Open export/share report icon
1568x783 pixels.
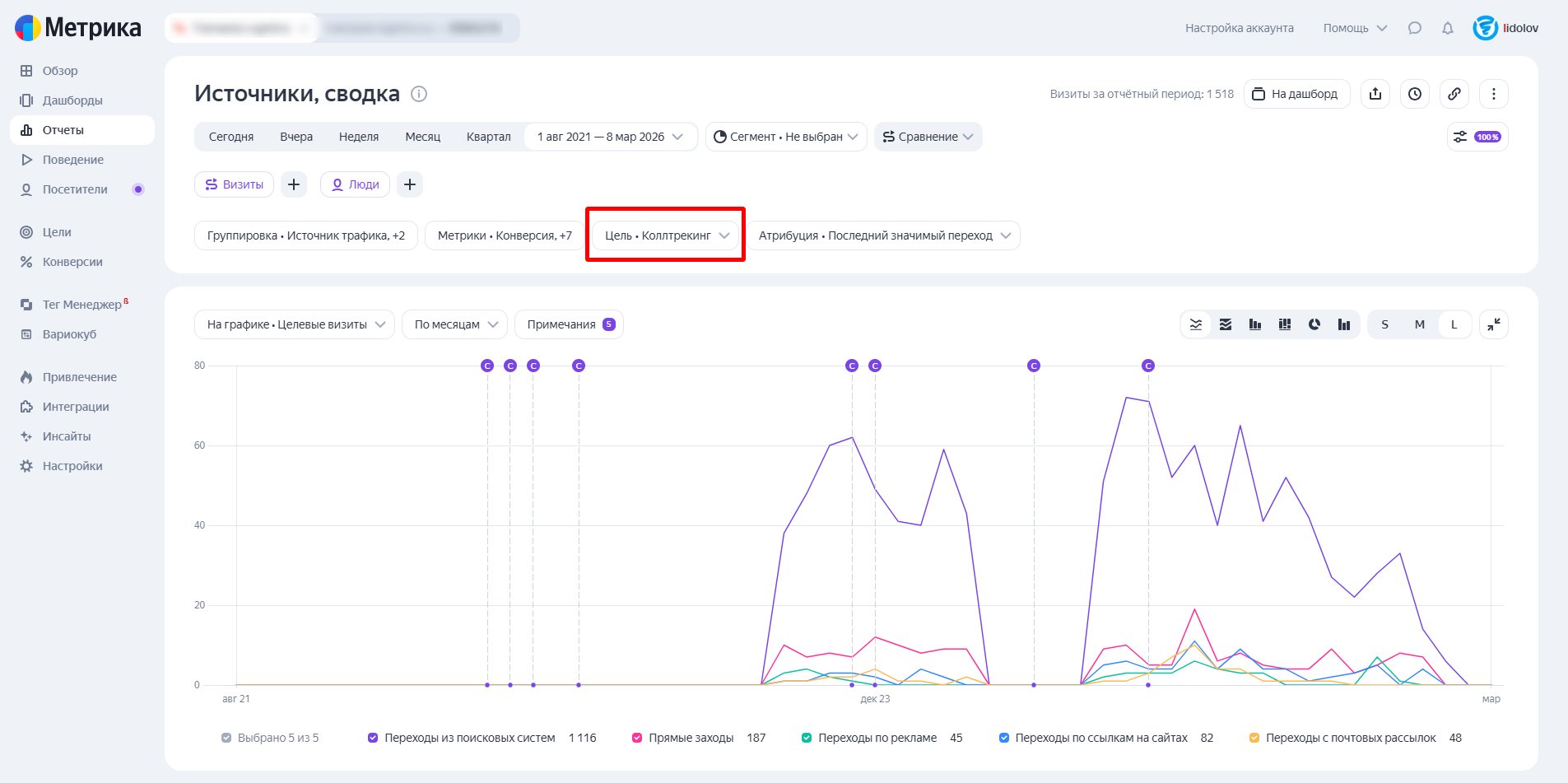[1375, 94]
